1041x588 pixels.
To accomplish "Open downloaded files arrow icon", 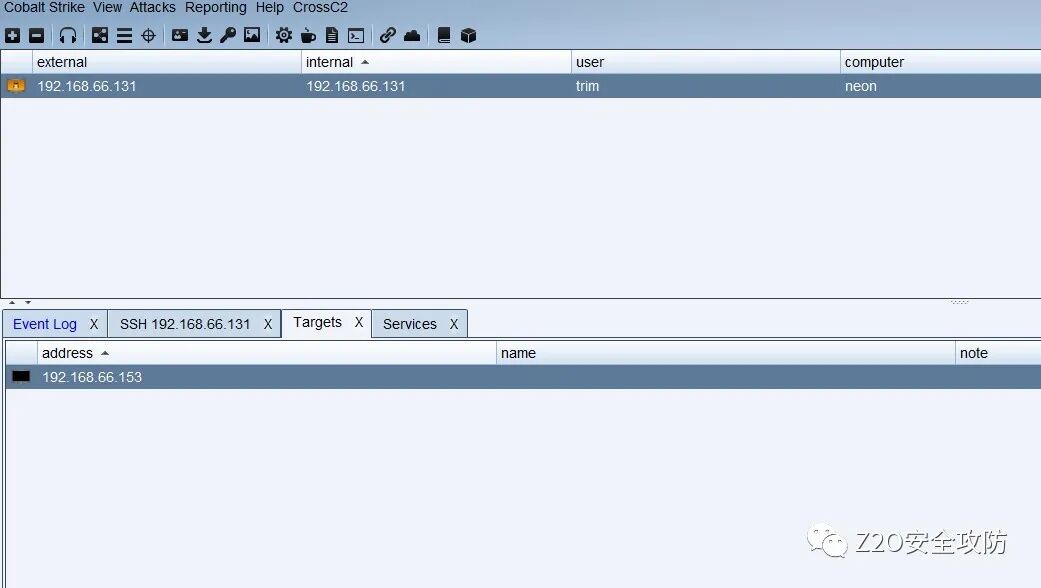I will [x=204, y=36].
